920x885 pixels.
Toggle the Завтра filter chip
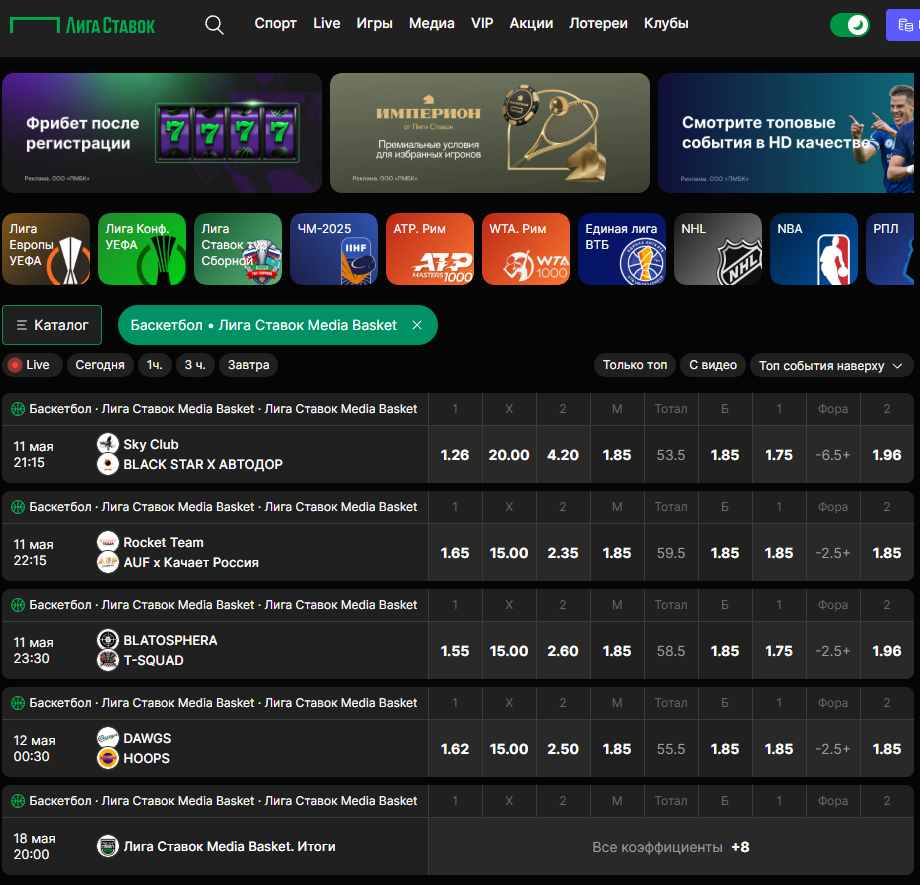coord(249,365)
